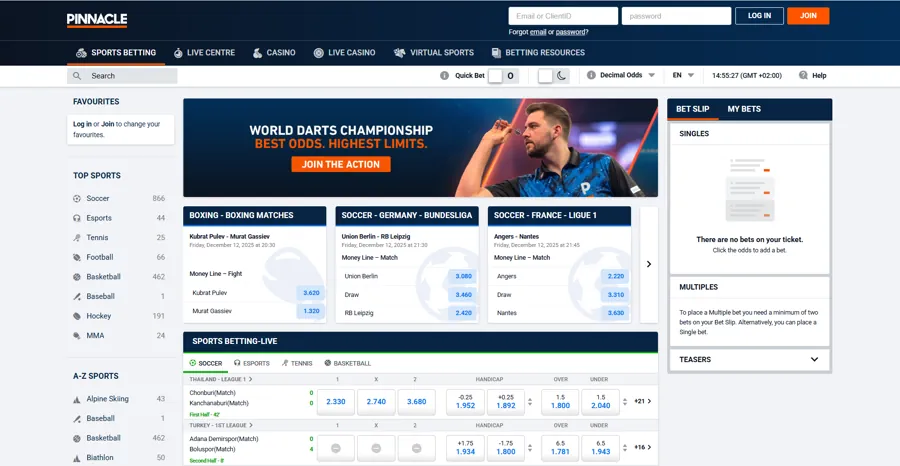Bet on Angers at 2.220
The width and height of the screenshot is (900, 466).
click(x=615, y=276)
